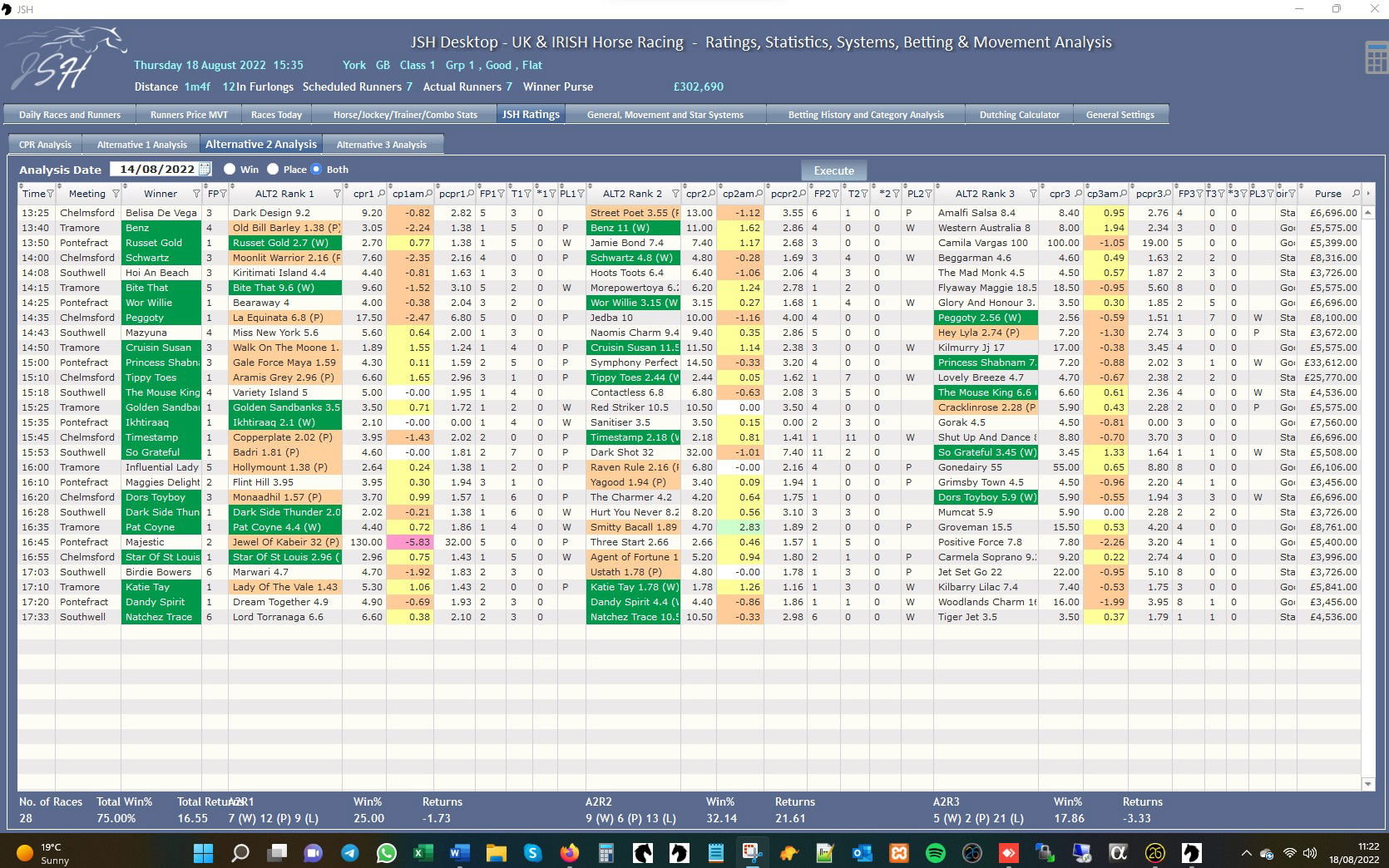The image size is (1389, 868).
Task: Switch to CPR Analysis sub-tab
Action: [x=45, y=144]
